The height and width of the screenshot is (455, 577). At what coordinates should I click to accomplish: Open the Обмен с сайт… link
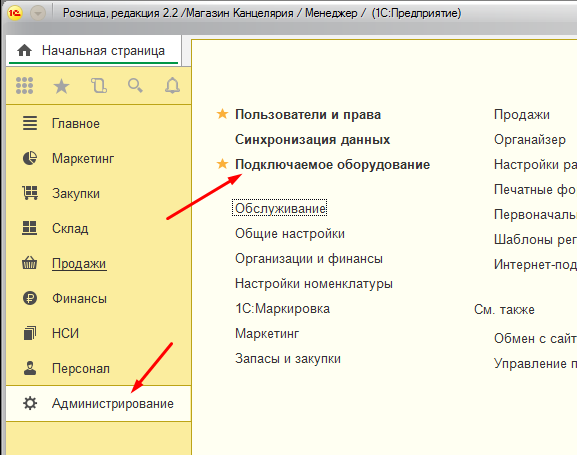click(x=535, y=338)
